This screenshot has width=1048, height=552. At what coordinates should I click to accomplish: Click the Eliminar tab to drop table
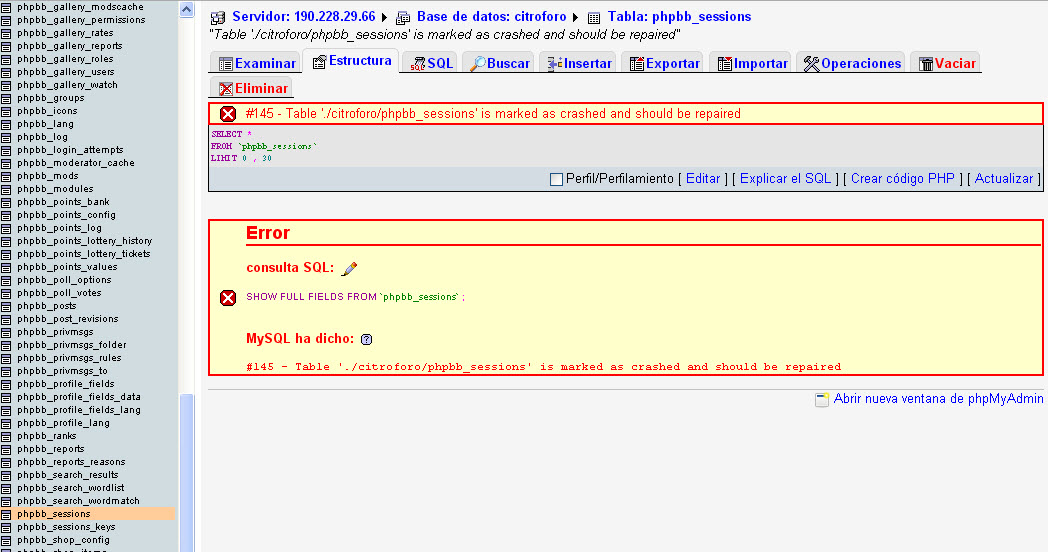(x=253, y=89)
